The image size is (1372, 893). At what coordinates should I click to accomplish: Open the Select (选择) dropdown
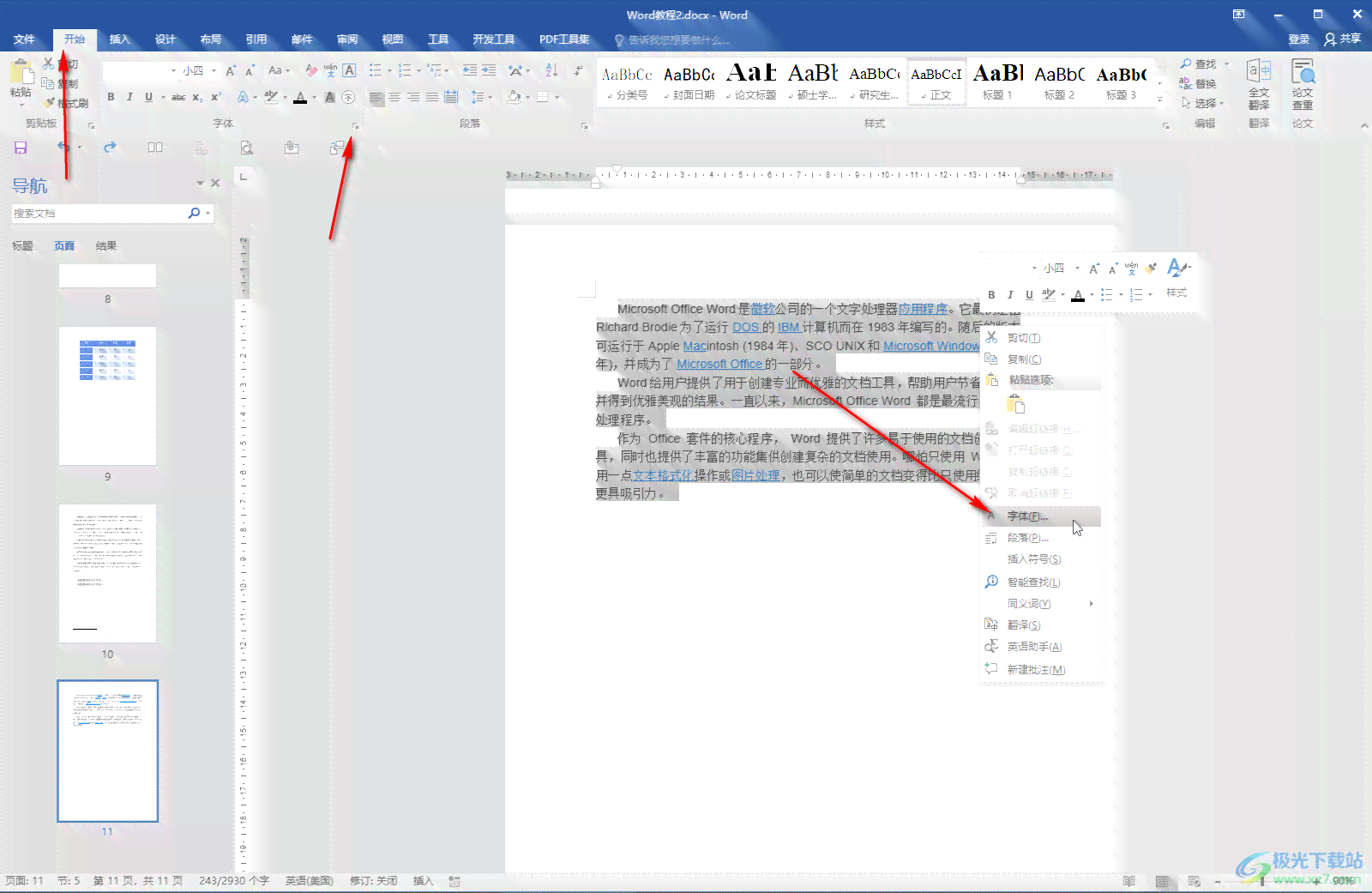[1203, 103]
